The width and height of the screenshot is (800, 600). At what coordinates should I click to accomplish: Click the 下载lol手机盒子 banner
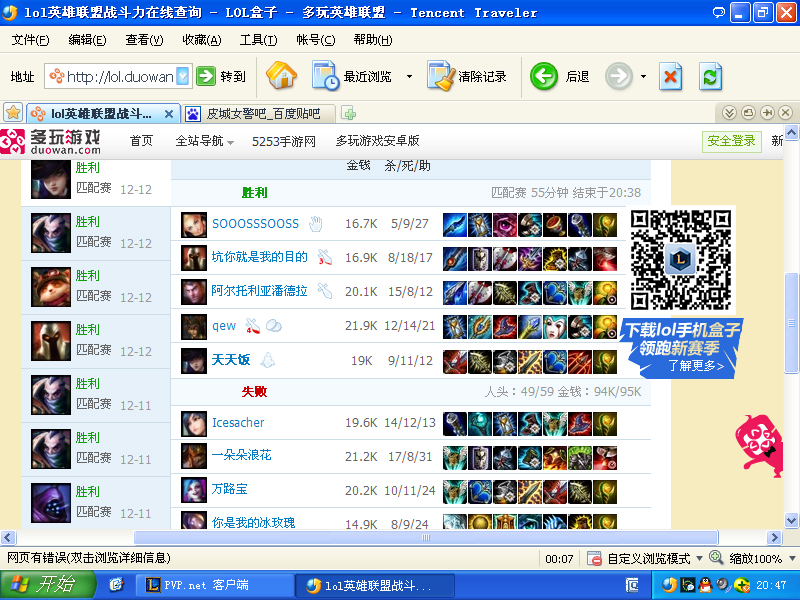pyautogui.click(x=681, y=348)
